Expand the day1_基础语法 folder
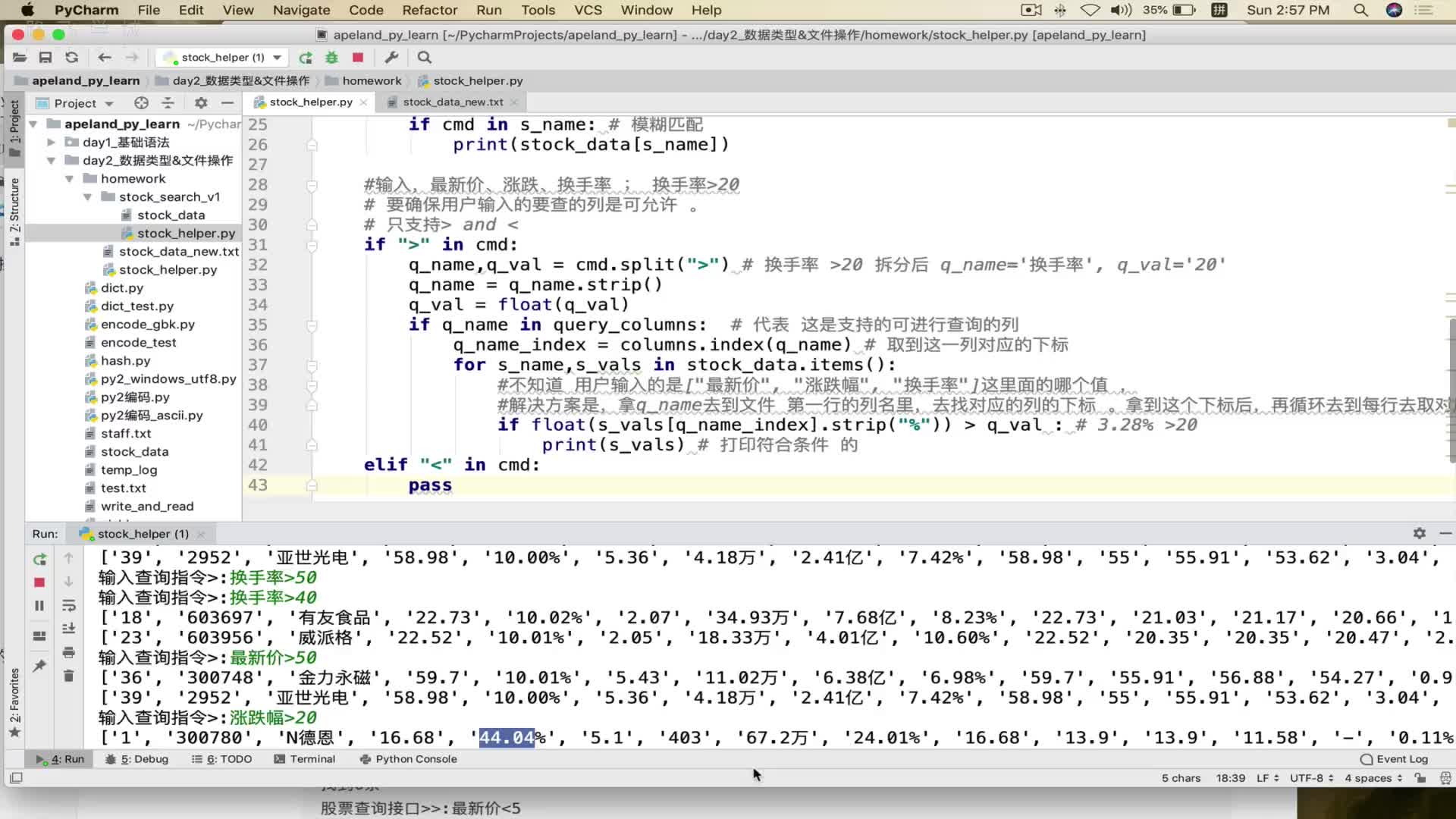This screenshot has height=819, width=1456. pyautogui.click(x=51, y=143)
